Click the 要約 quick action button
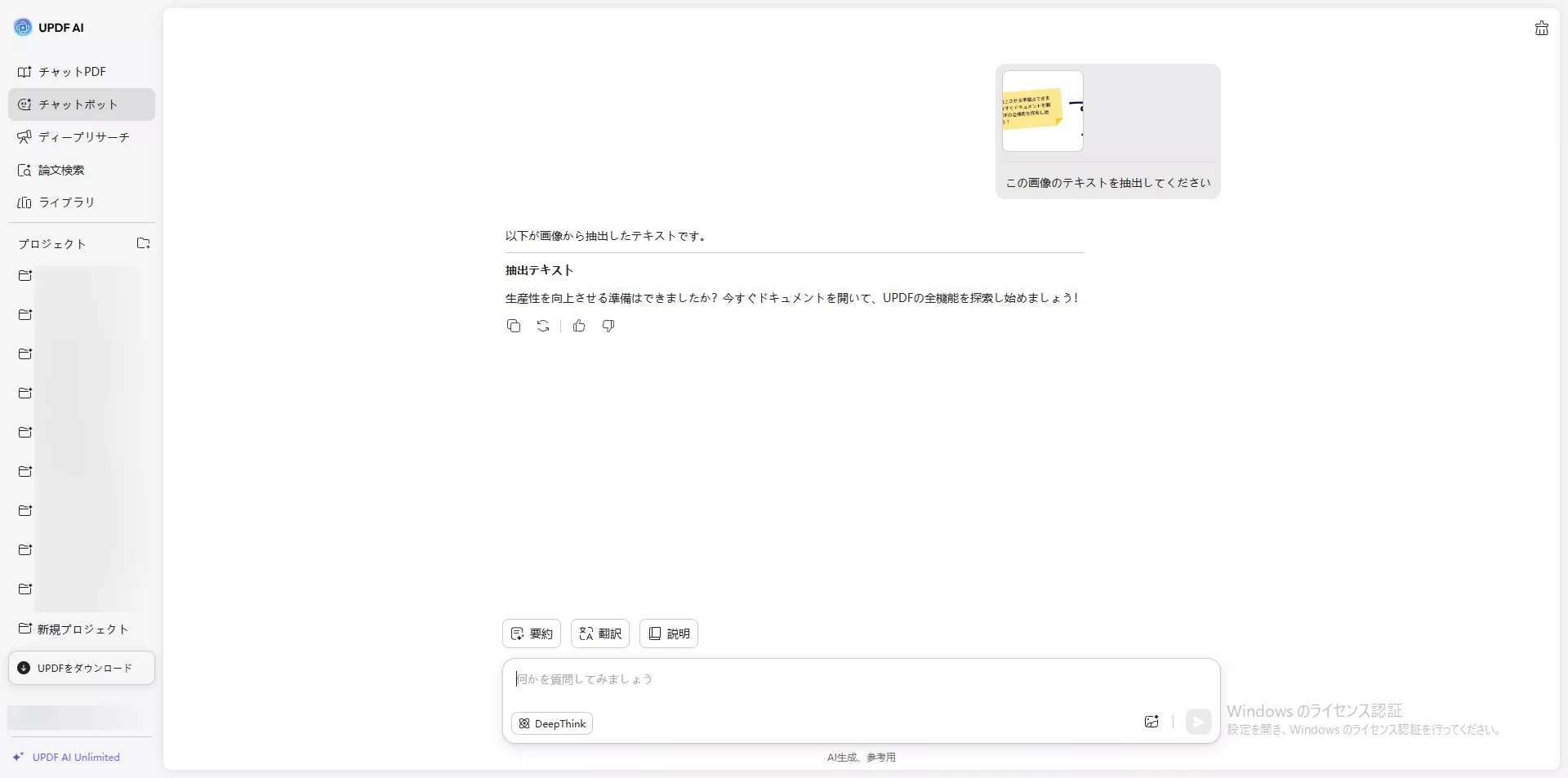Viewport: 1568px width, 778px height. pyautogui.click(x=532, y=634)
